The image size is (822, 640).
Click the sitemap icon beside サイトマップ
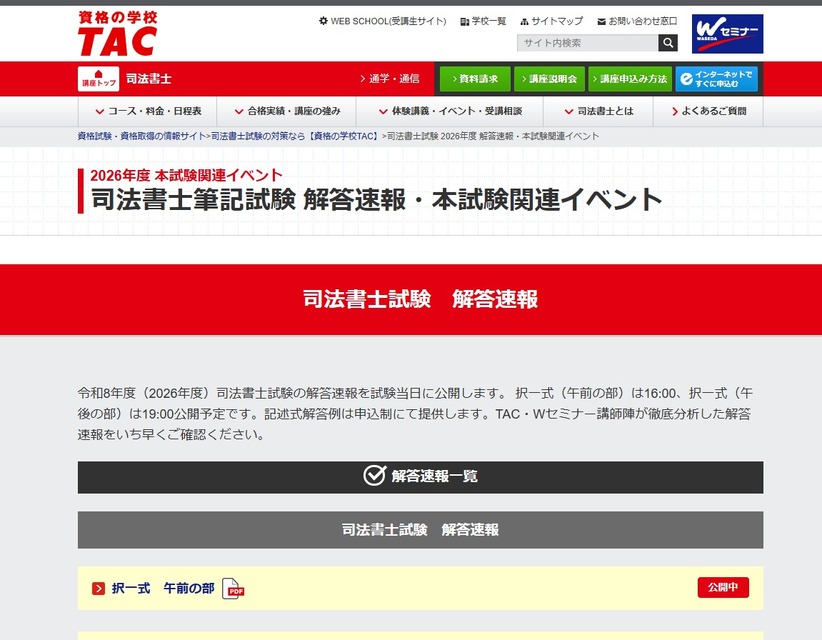pos(524,21)
